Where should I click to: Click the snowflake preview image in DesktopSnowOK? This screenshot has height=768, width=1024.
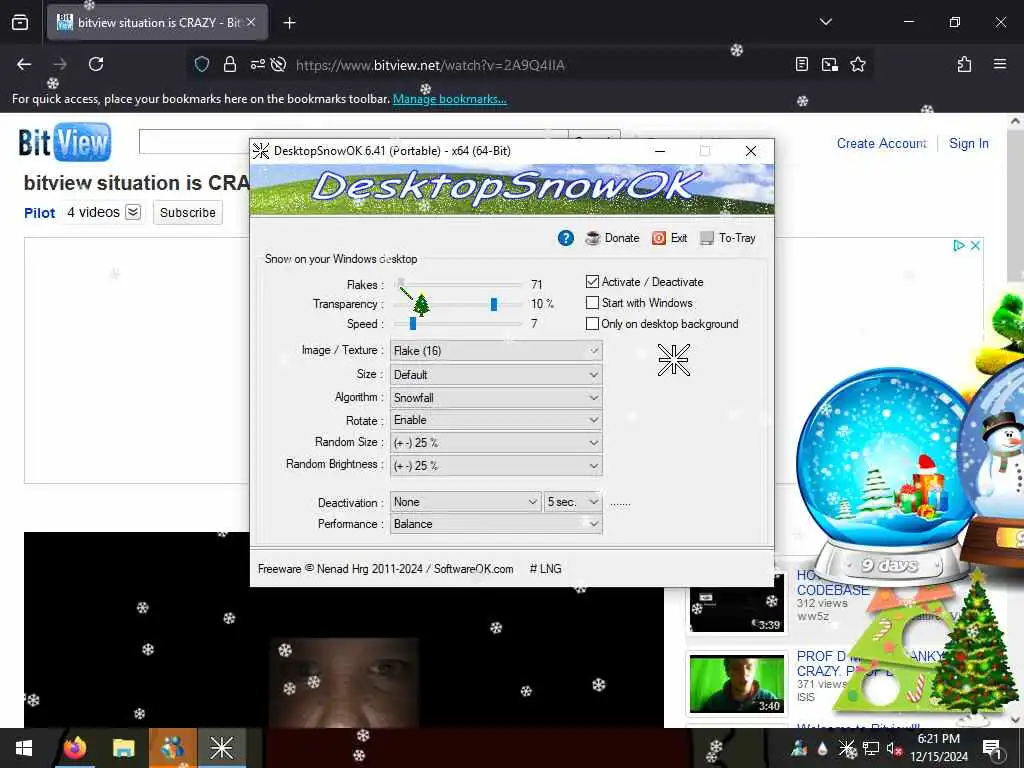(x=673, y=360)
